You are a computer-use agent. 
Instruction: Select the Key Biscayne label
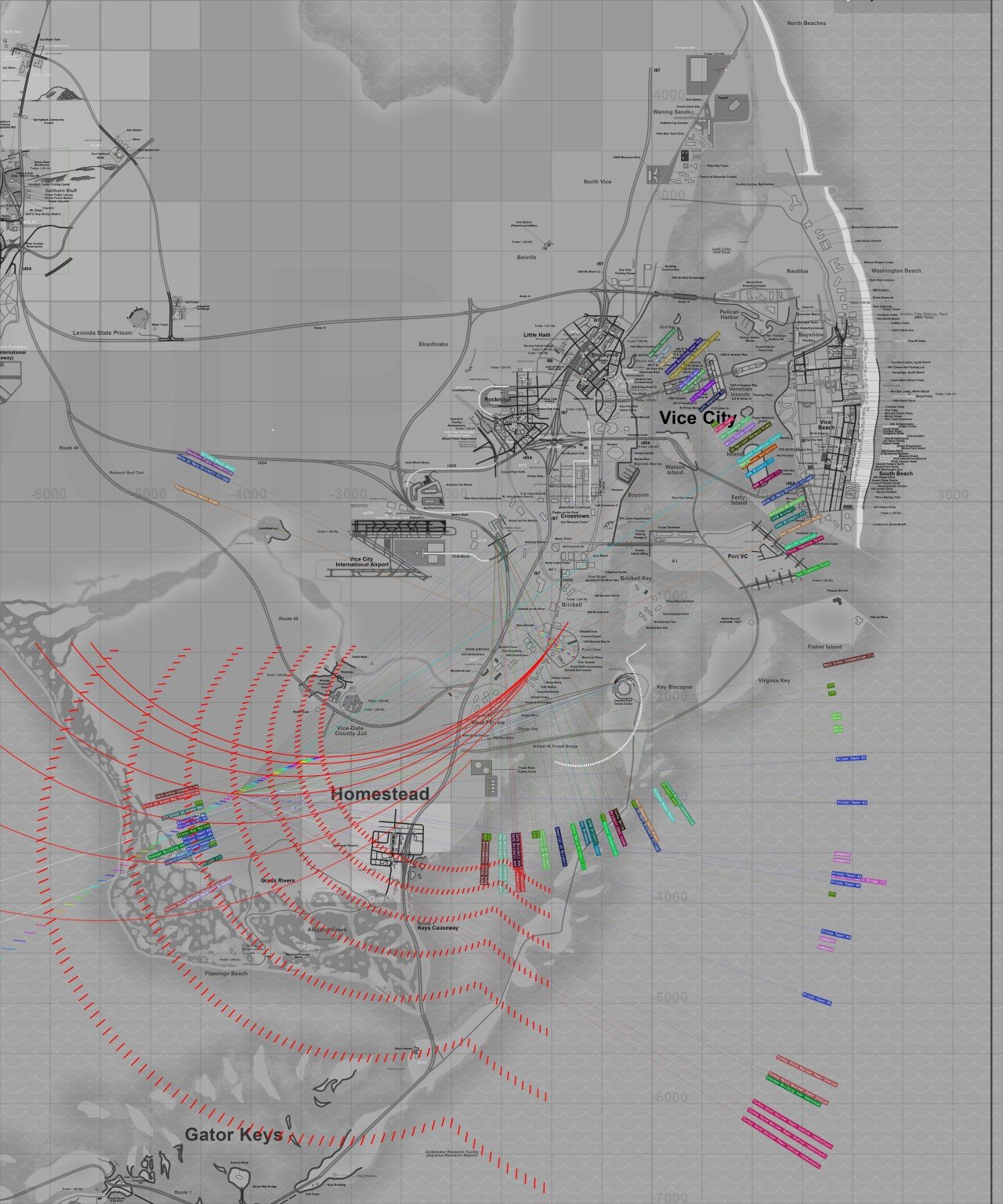(x=674, y=687)
